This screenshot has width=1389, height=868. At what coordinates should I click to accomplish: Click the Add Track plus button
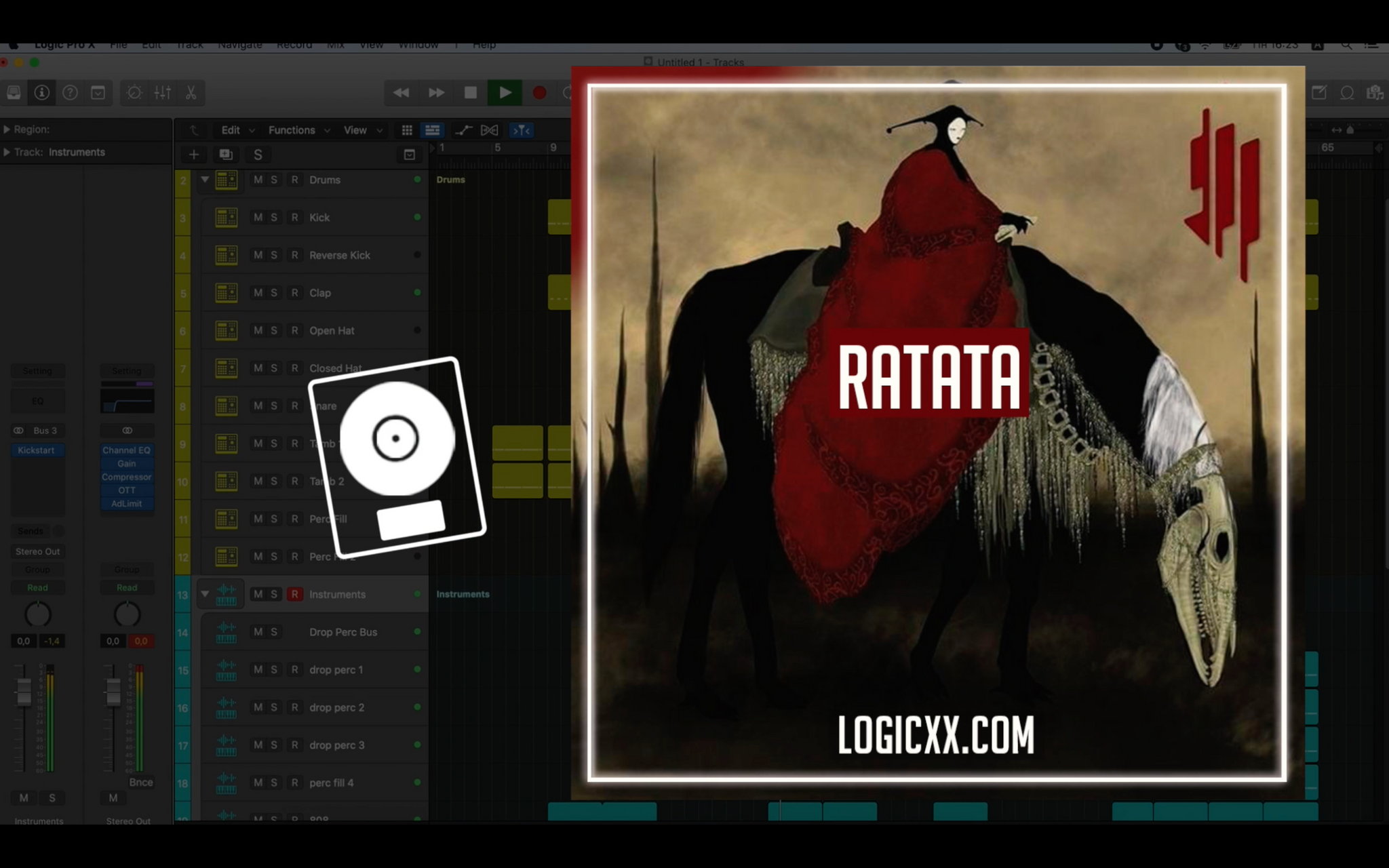pyautogui.click(x=193, y=155)
